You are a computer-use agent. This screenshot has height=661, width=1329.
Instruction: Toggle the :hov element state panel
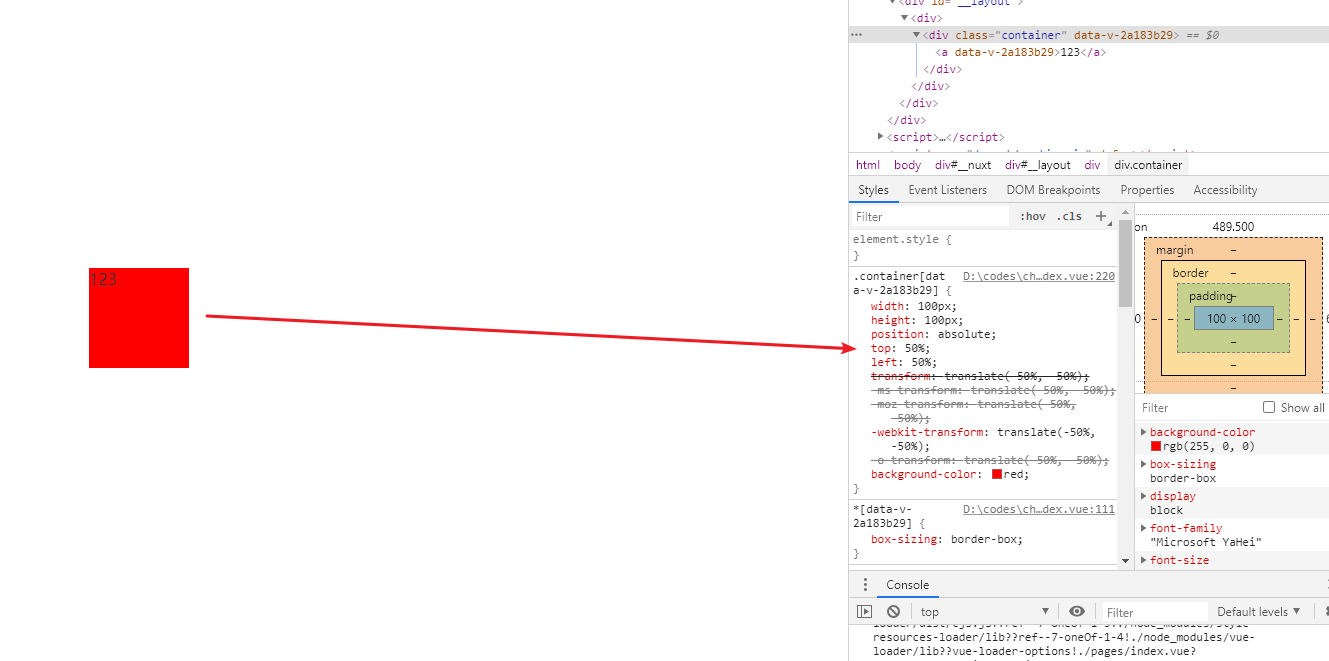click(1033, 216)
